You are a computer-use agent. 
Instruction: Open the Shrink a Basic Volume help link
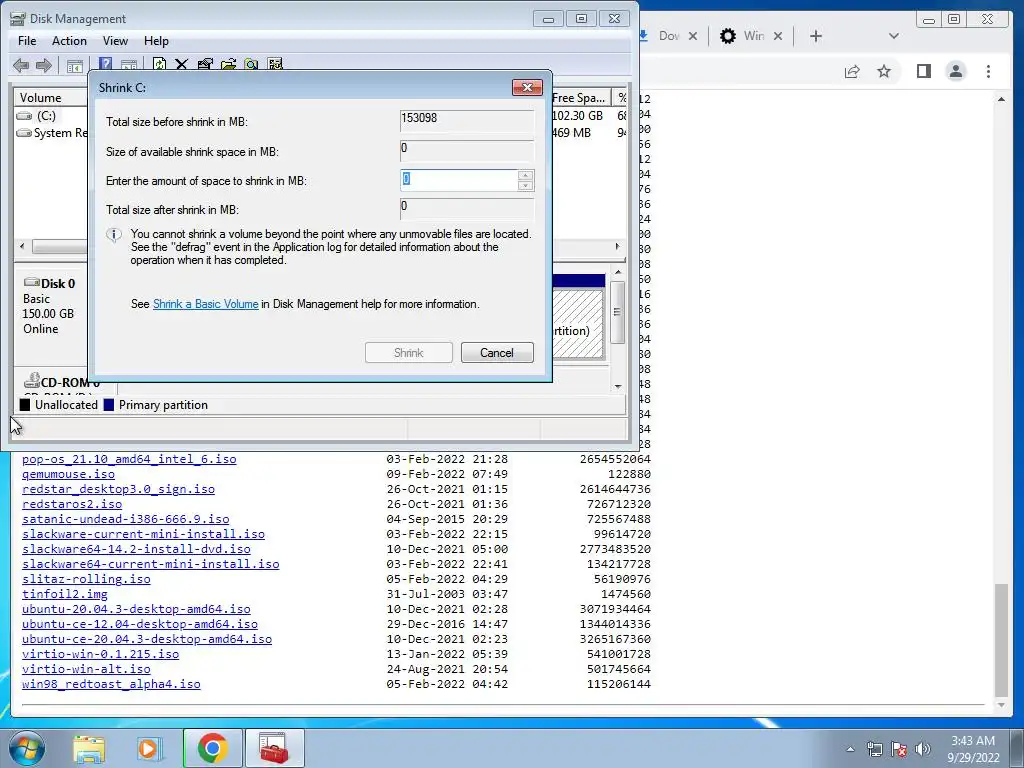point(205,304)
